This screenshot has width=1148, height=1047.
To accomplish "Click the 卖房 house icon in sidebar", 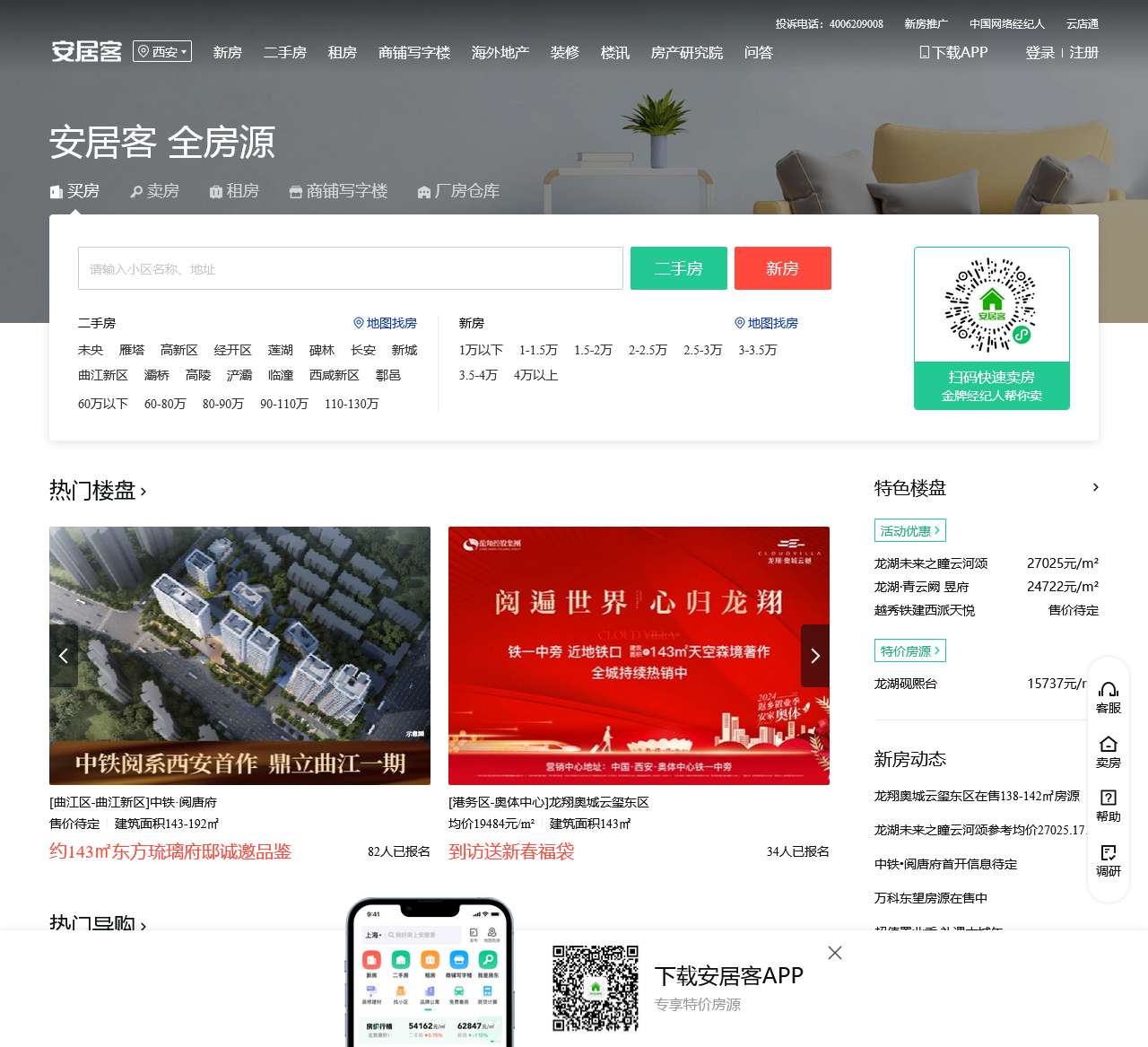I will [x=1109, y=752].
